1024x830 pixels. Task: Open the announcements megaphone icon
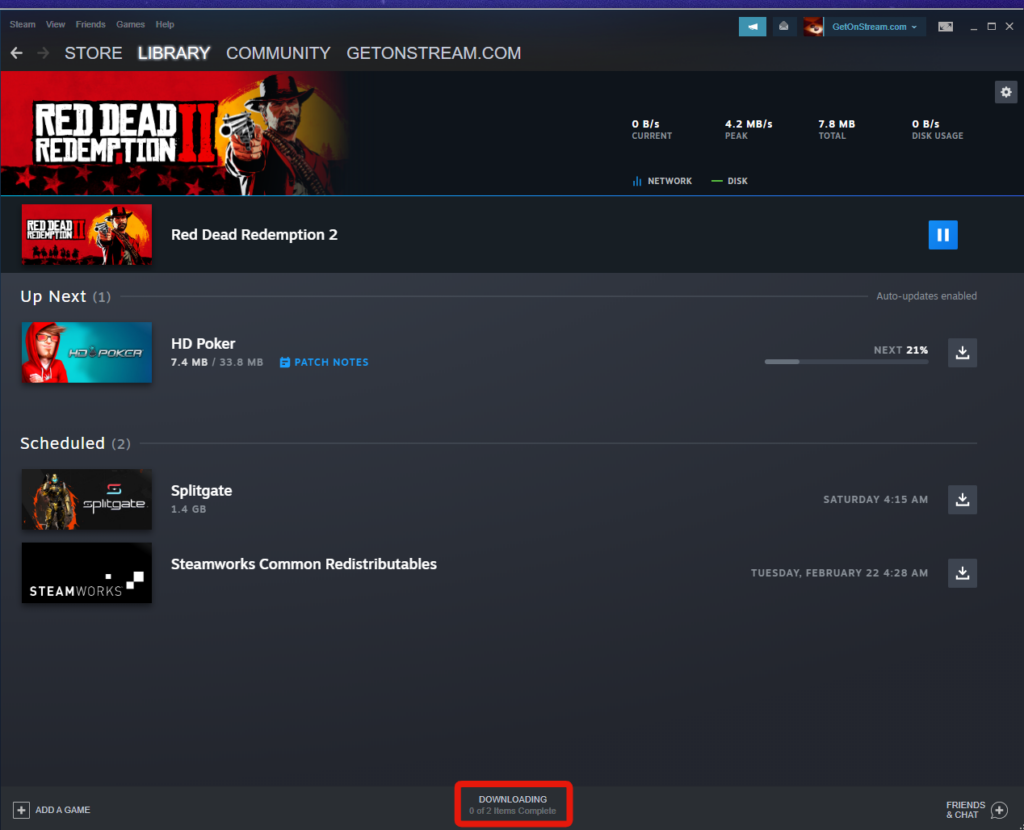[x=752, y=27]
